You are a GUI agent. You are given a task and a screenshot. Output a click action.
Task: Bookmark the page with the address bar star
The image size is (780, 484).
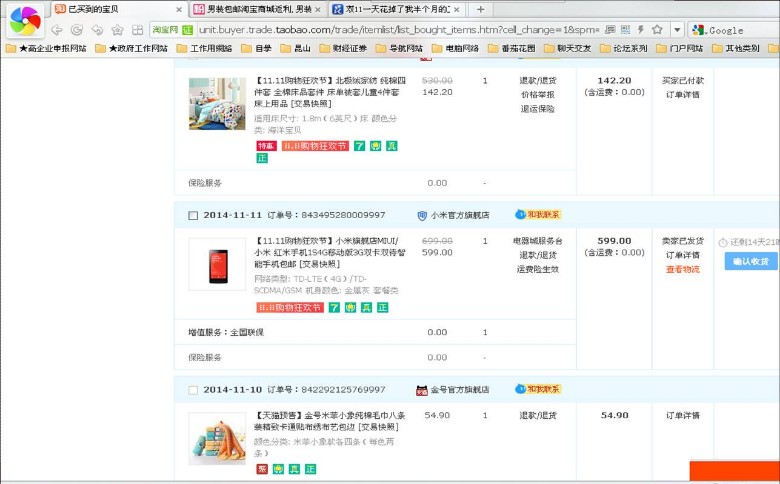click(657, 30)
